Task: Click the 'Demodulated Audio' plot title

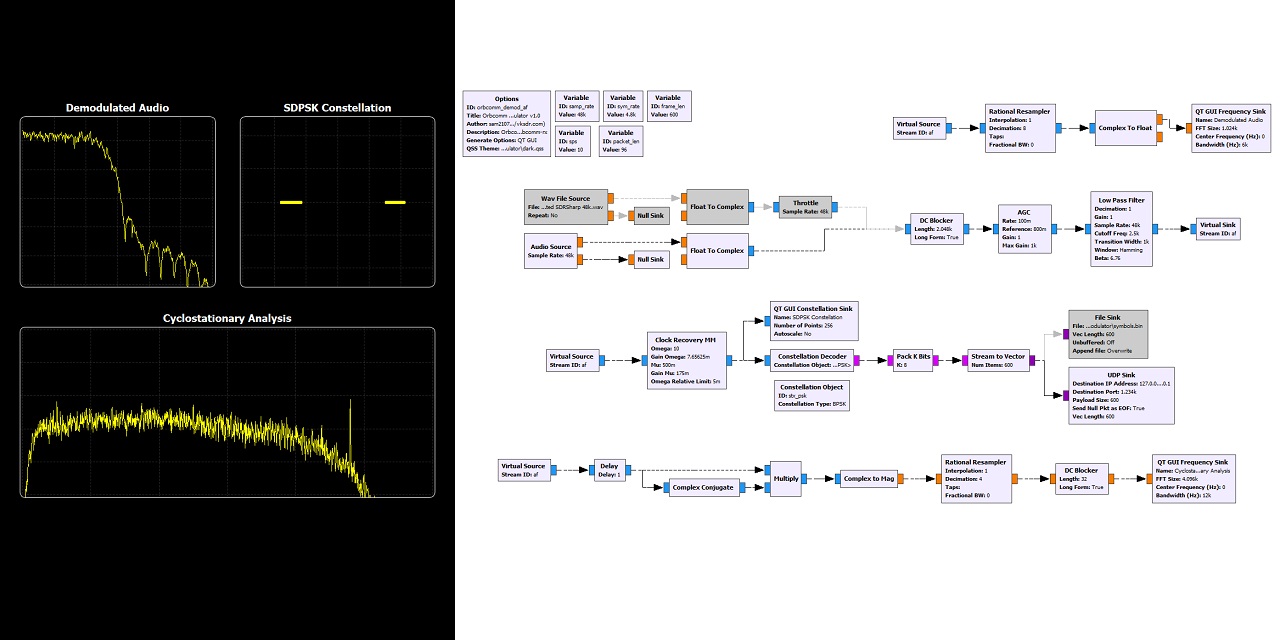Action: [118, 108]
